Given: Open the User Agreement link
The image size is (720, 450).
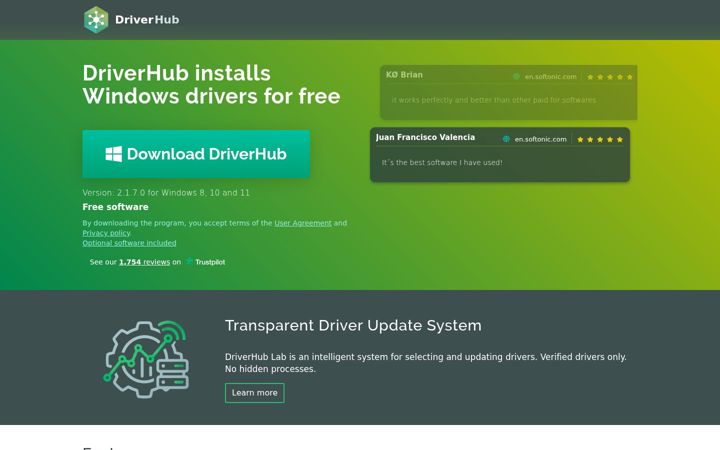Looking at the screenshot, I should coord(303,223).
